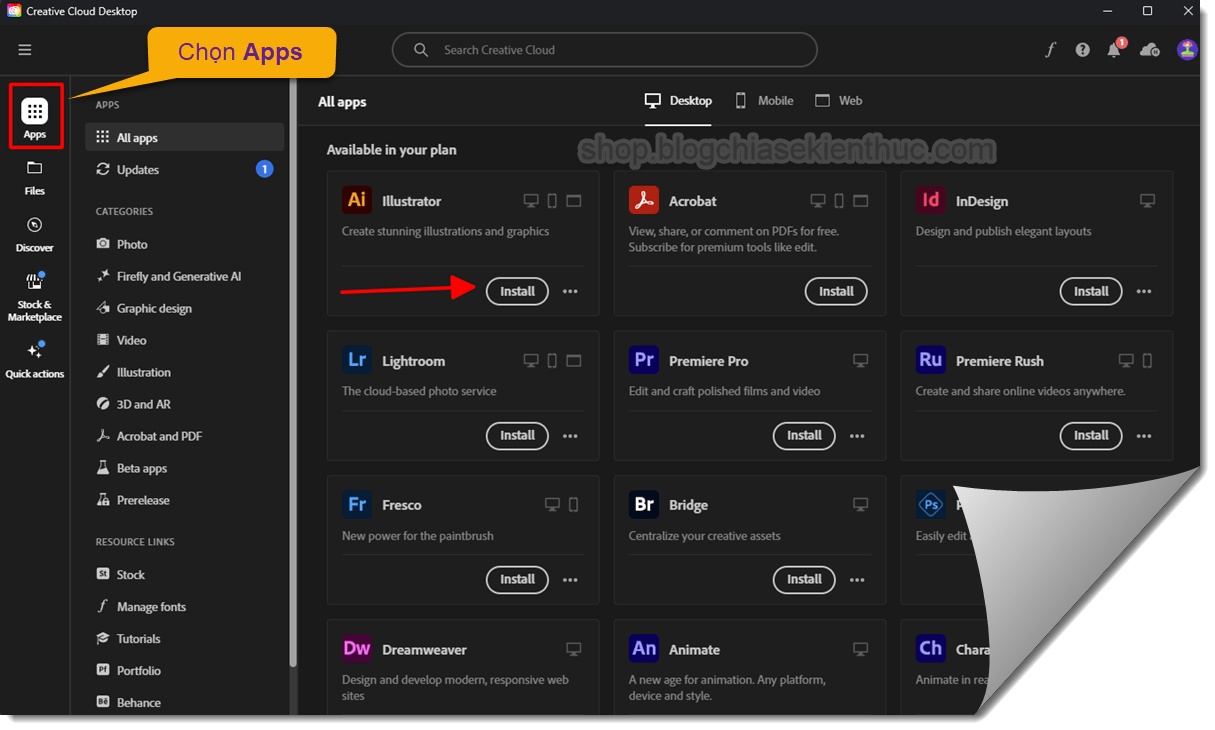Open more options for InDesign
Viewport: 1215px width, 730px height.
coord(1144,291)
